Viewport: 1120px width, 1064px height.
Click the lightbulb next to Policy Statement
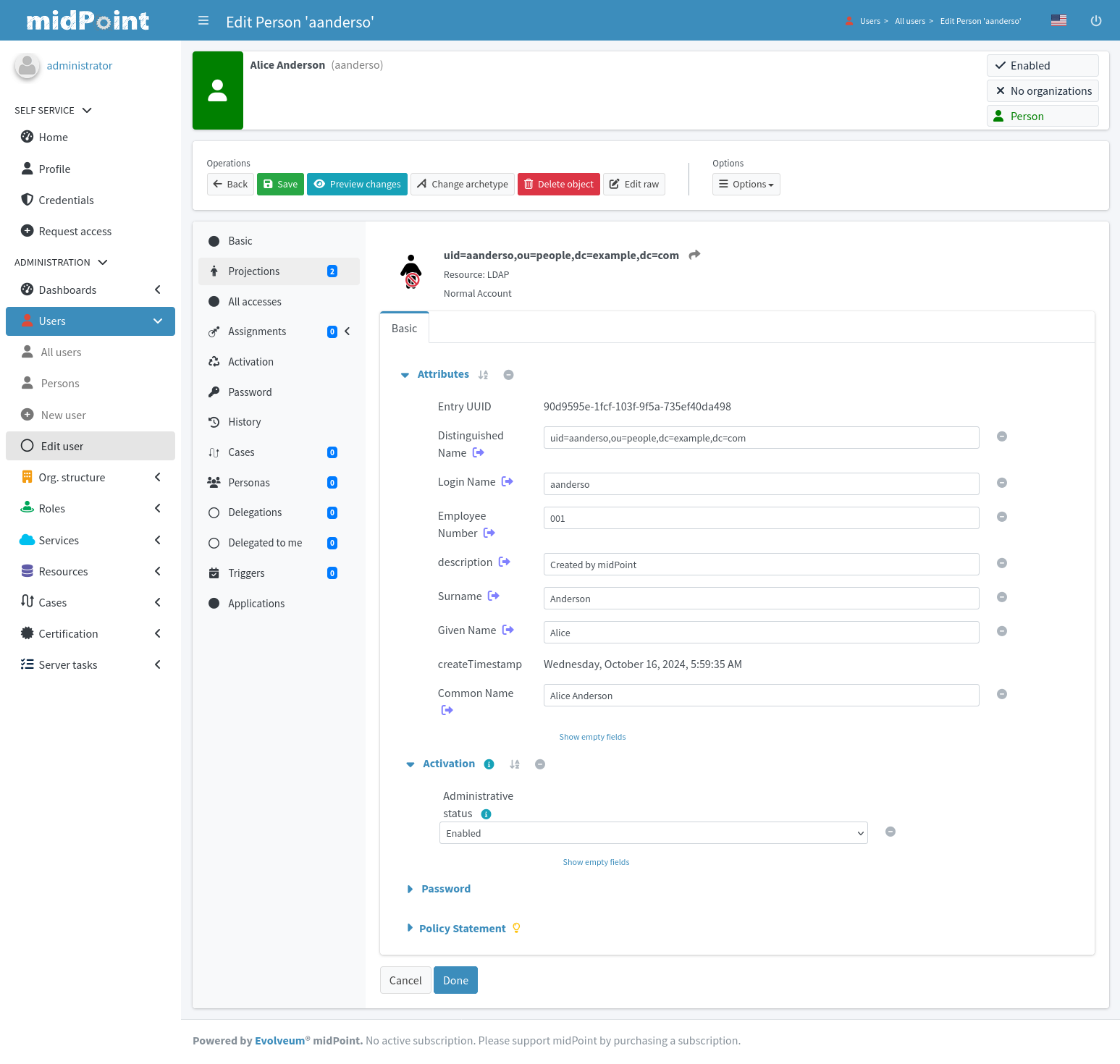point(516,927)
